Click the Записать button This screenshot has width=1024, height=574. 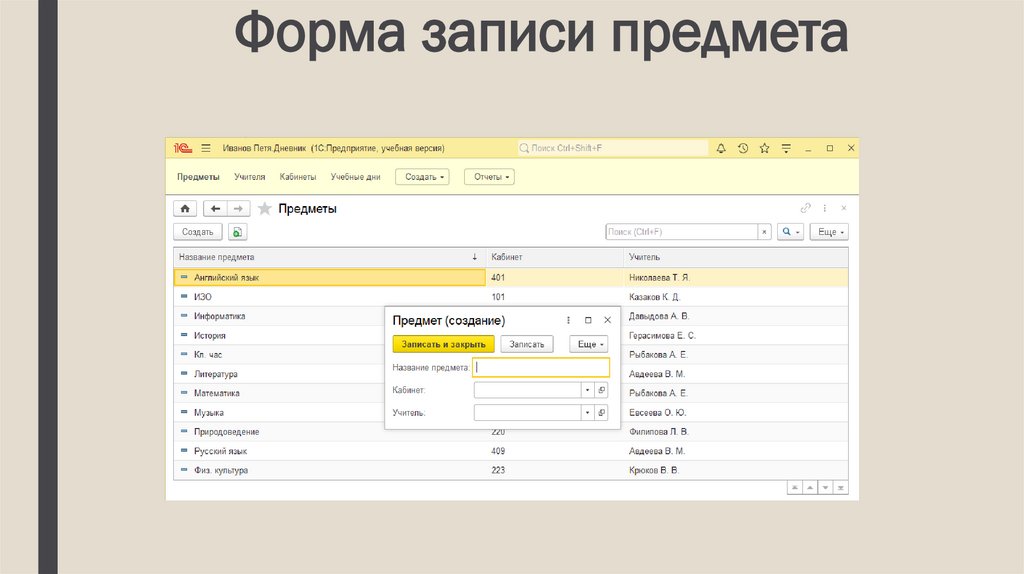(x=526, y=344)
